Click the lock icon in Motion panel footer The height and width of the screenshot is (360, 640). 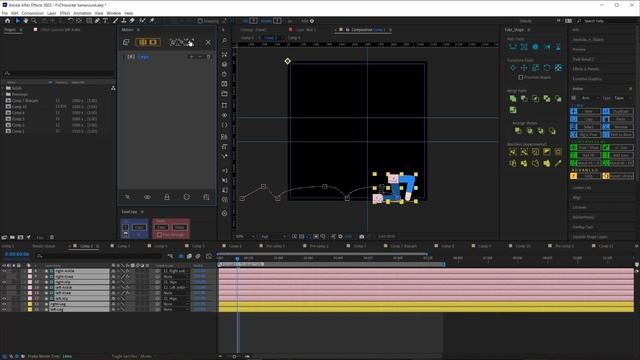(167, 197)
